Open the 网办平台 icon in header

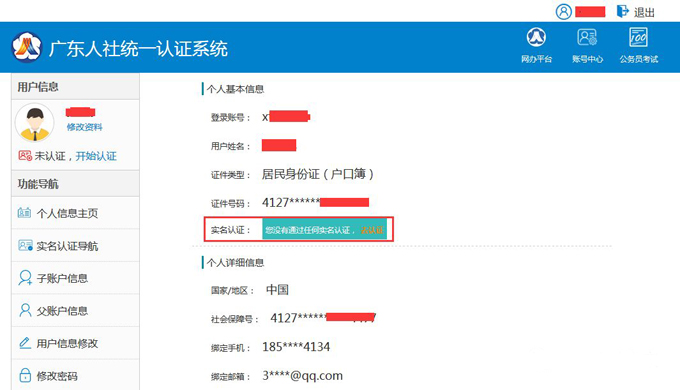click(536, 38)
